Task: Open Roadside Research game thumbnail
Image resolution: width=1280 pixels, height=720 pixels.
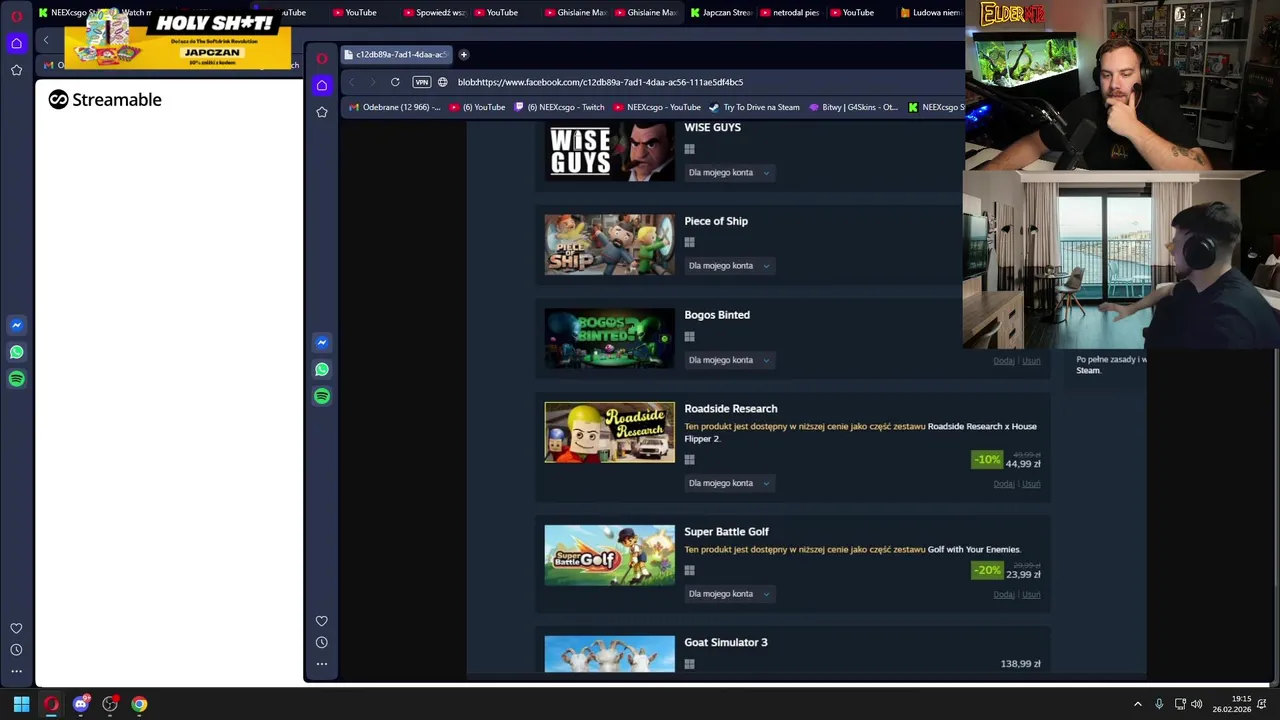Action: [609, 432]
